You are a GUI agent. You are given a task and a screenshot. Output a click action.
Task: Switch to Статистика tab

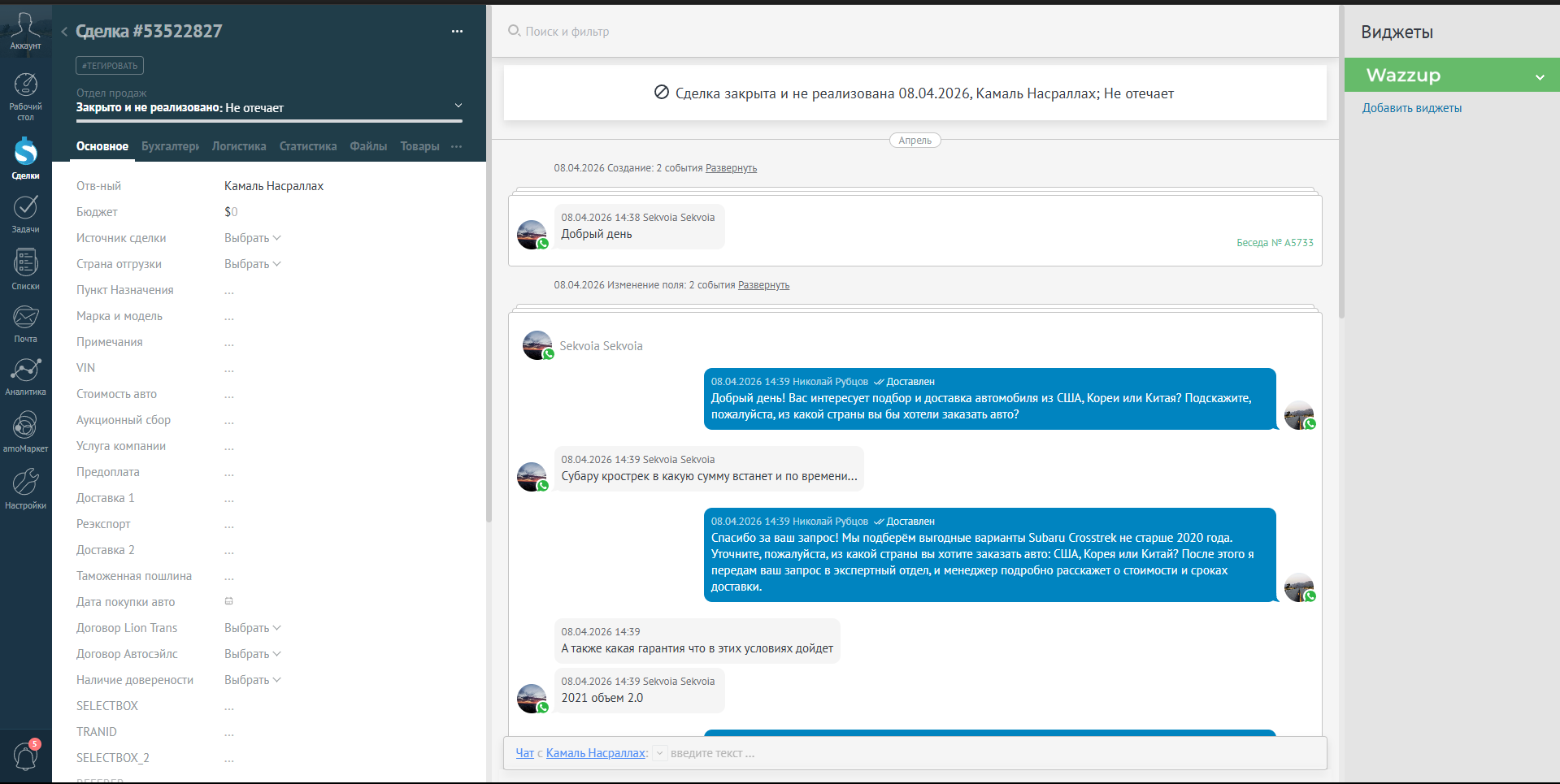[308, 146]
